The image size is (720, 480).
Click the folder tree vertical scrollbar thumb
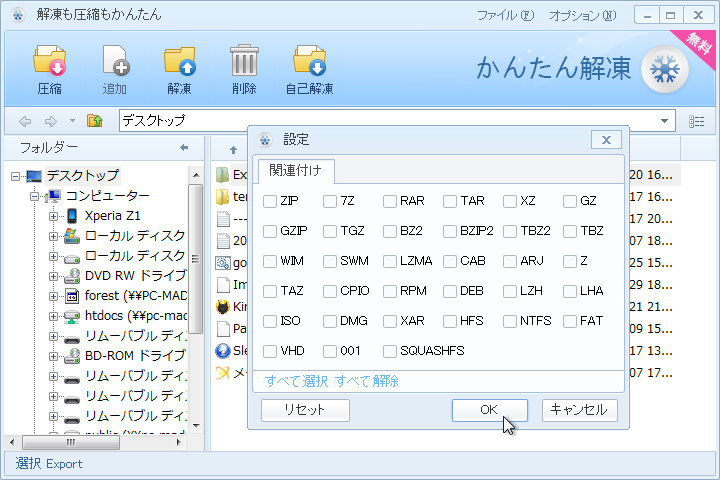point(196,259)
